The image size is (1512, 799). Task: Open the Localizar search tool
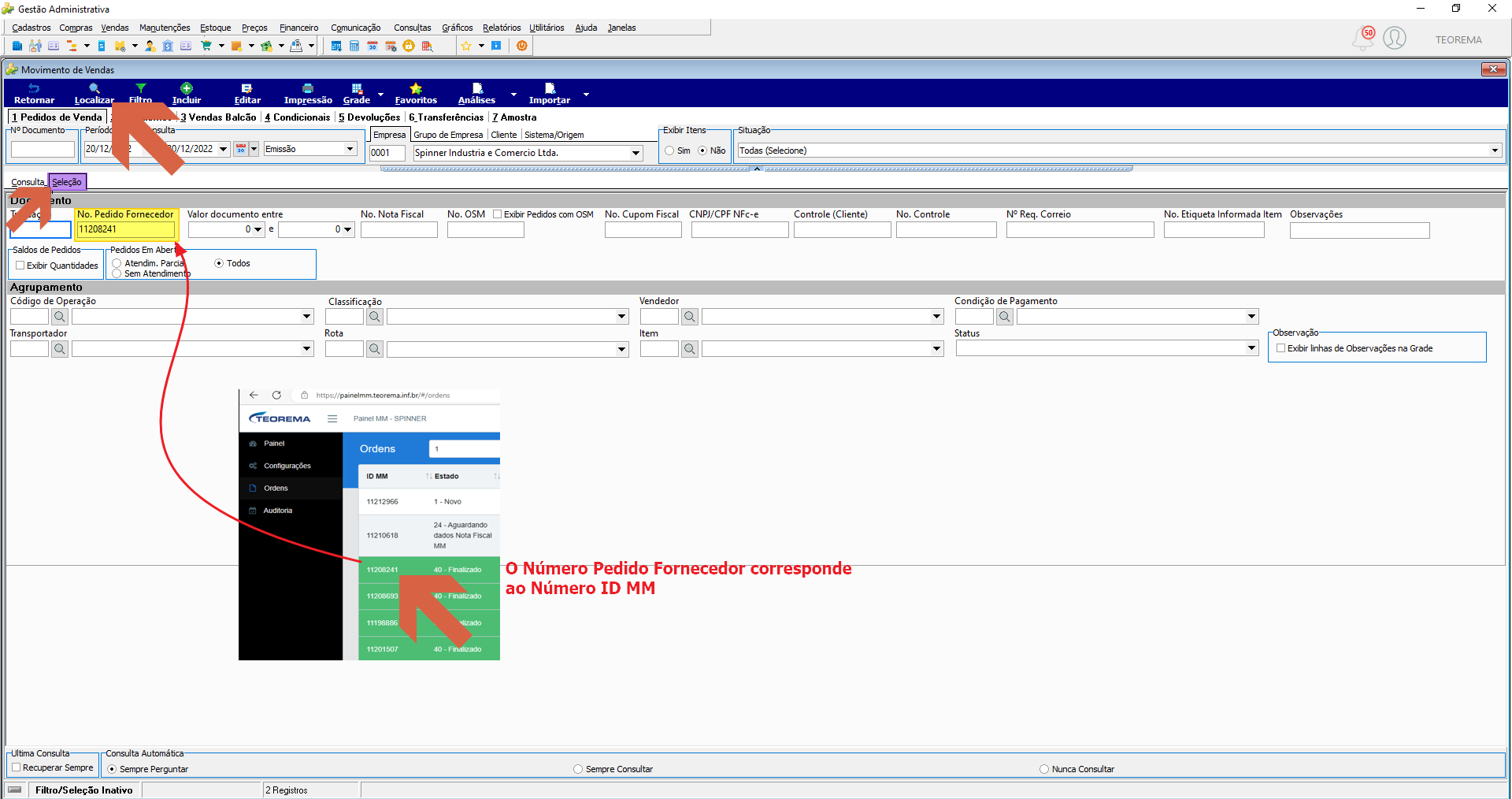point(94,94)
